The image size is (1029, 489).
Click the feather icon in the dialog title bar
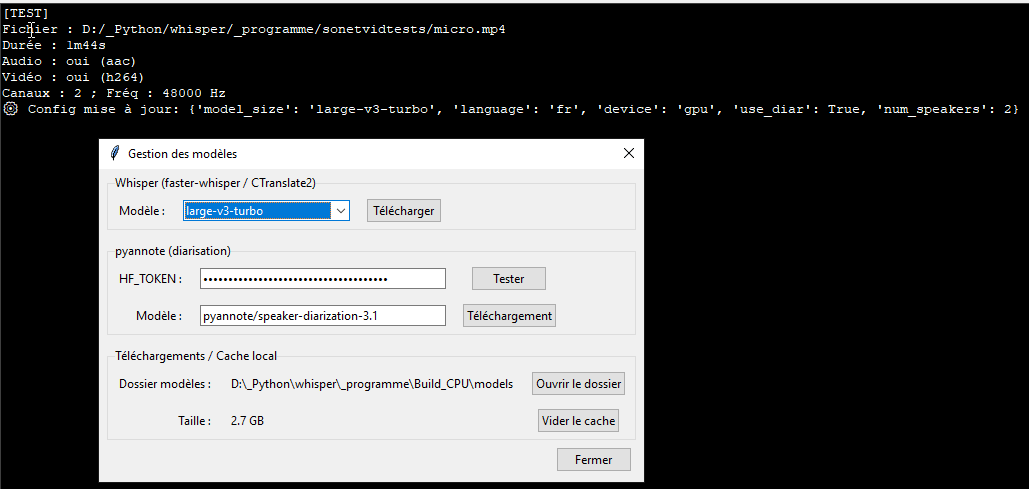pos(115,154)
